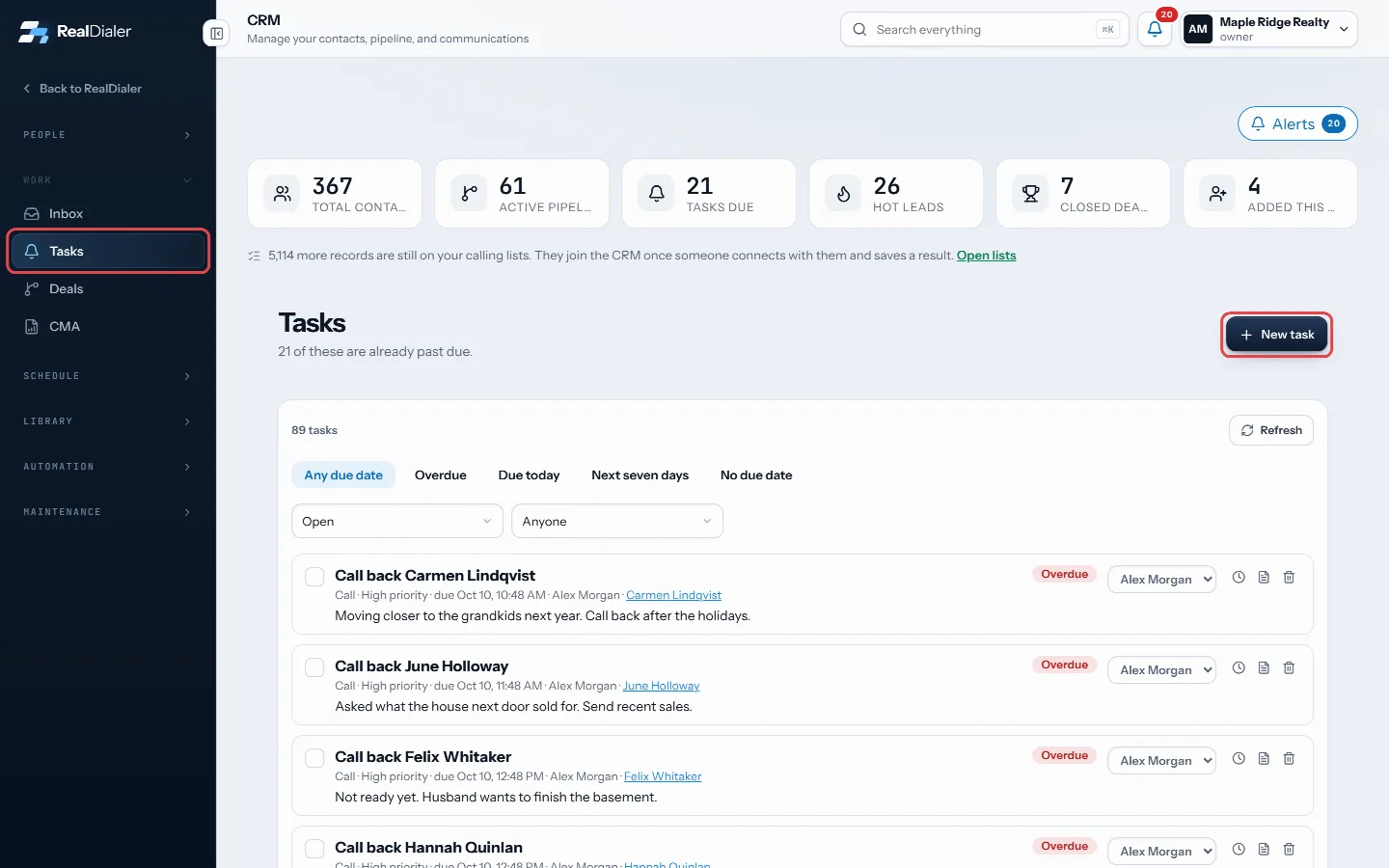This screenshot has height=868, width=1389.
Task: Expand the People sidebar section
Action: coord(108,135)
